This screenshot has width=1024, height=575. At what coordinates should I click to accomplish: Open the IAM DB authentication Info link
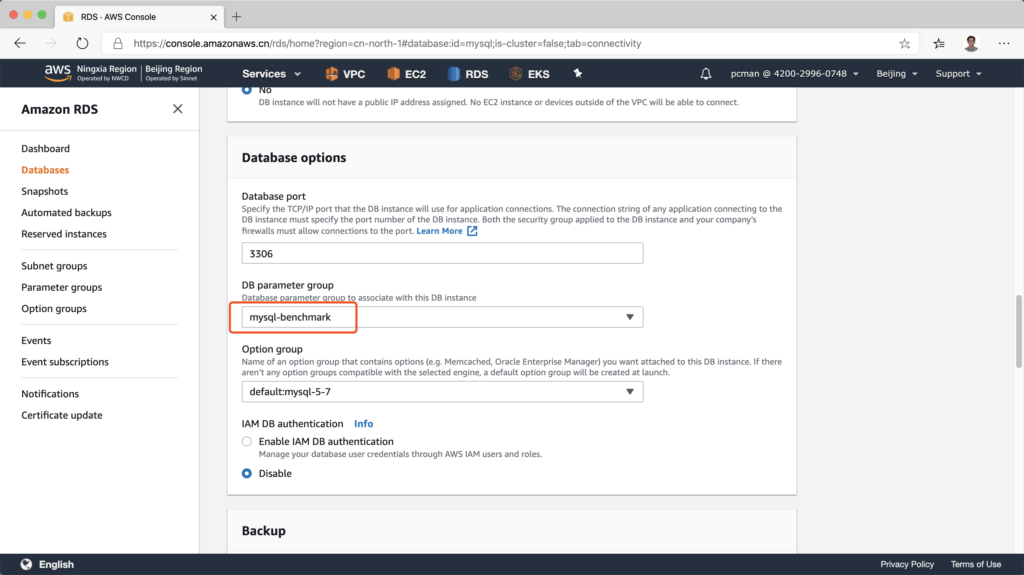pos(363,424)
